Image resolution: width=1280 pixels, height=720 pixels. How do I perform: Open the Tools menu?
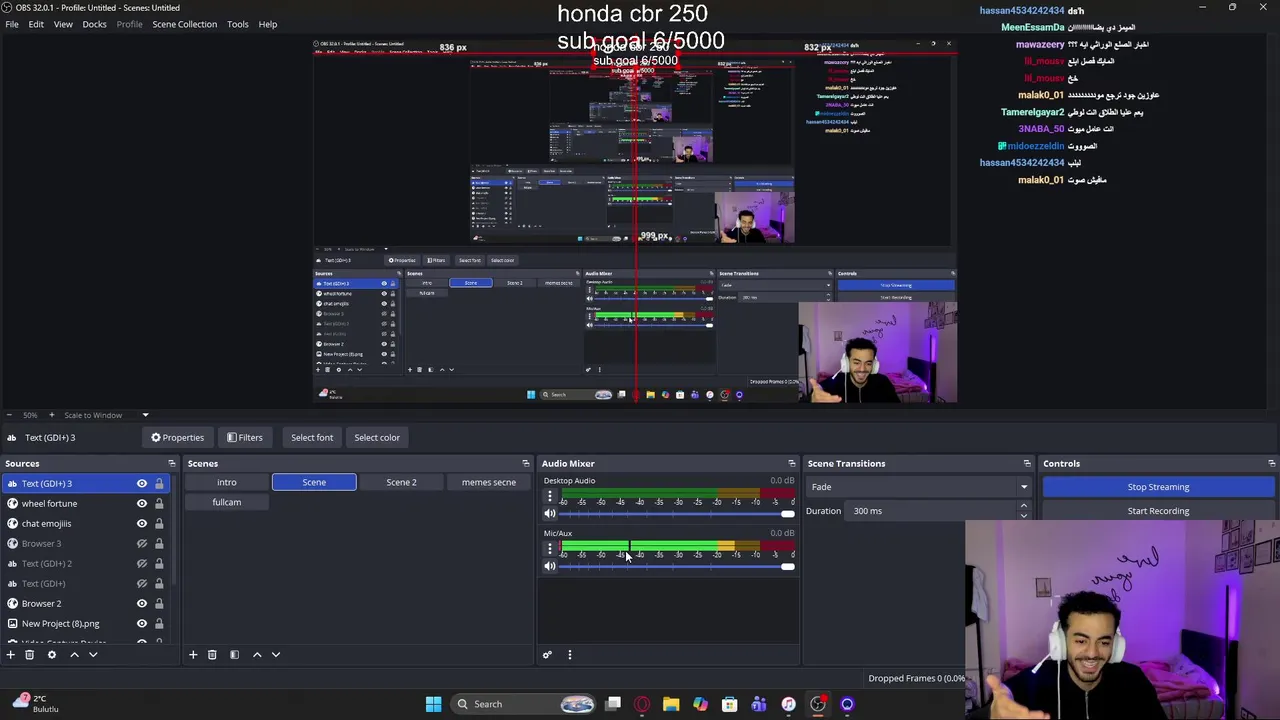[x=237, y=24]
